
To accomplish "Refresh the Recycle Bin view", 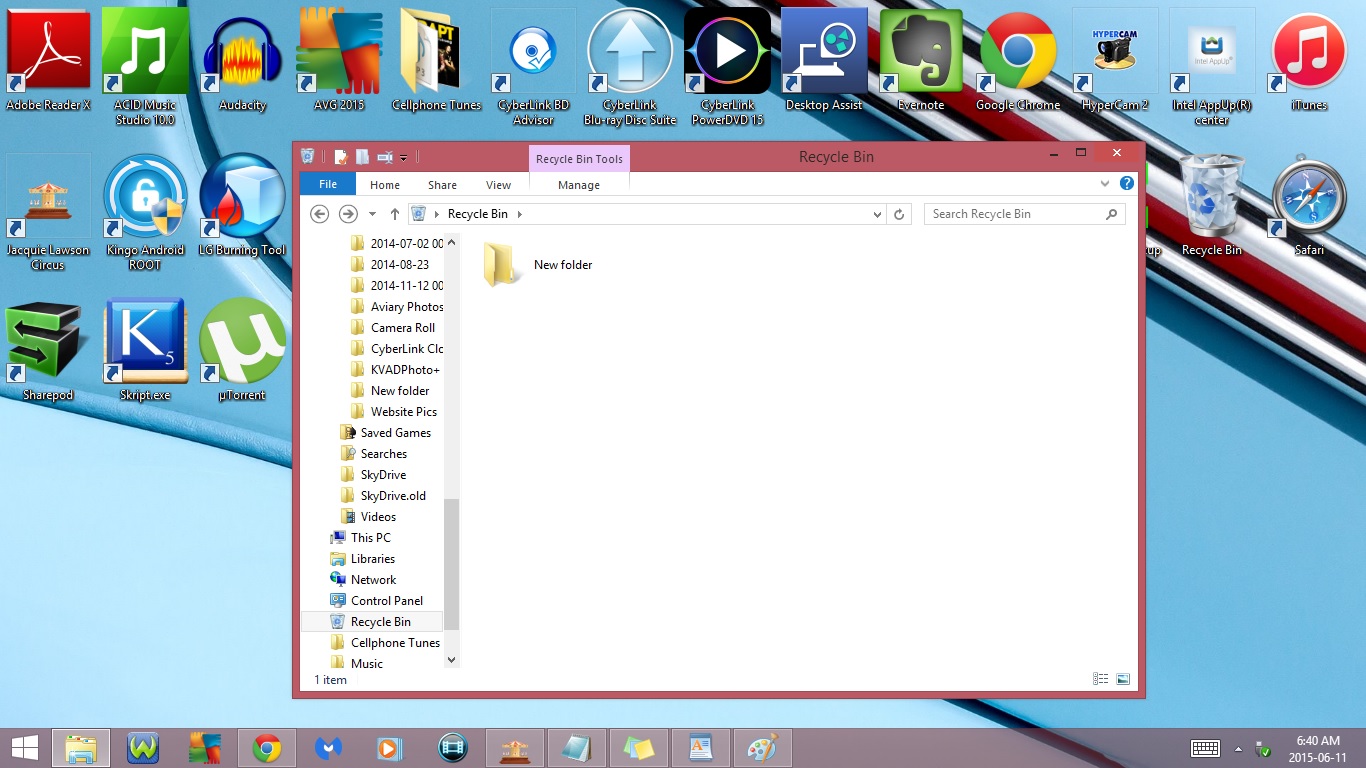I will [x=899, y=214].
